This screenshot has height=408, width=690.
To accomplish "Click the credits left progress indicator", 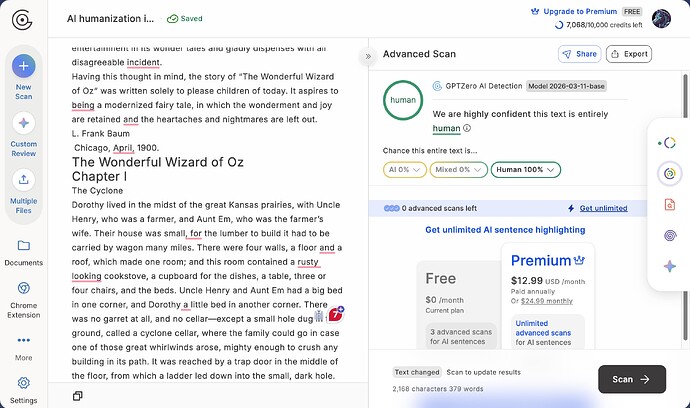I will pos(559,25).
